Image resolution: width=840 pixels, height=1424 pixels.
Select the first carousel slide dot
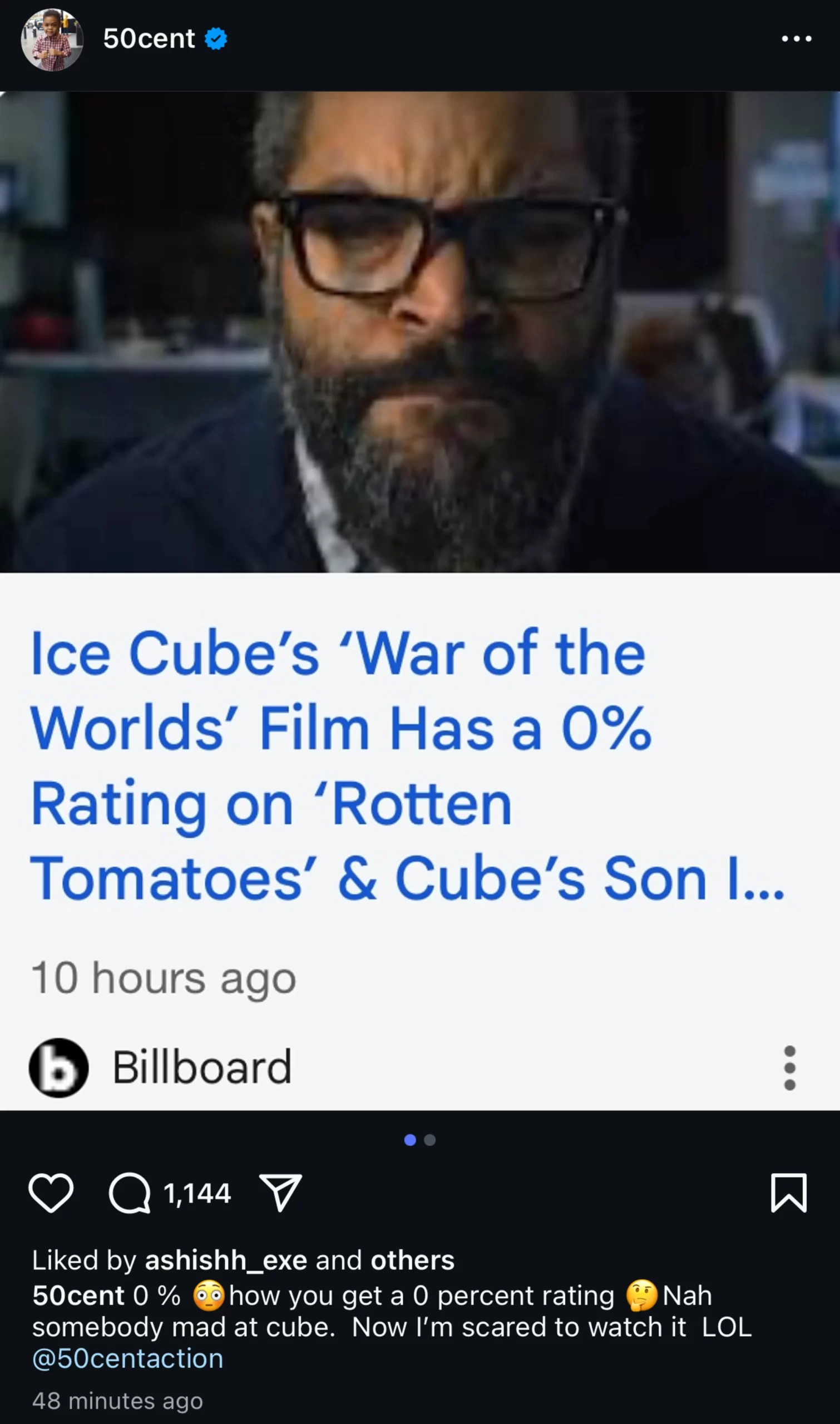click(x=411, y=1140)
